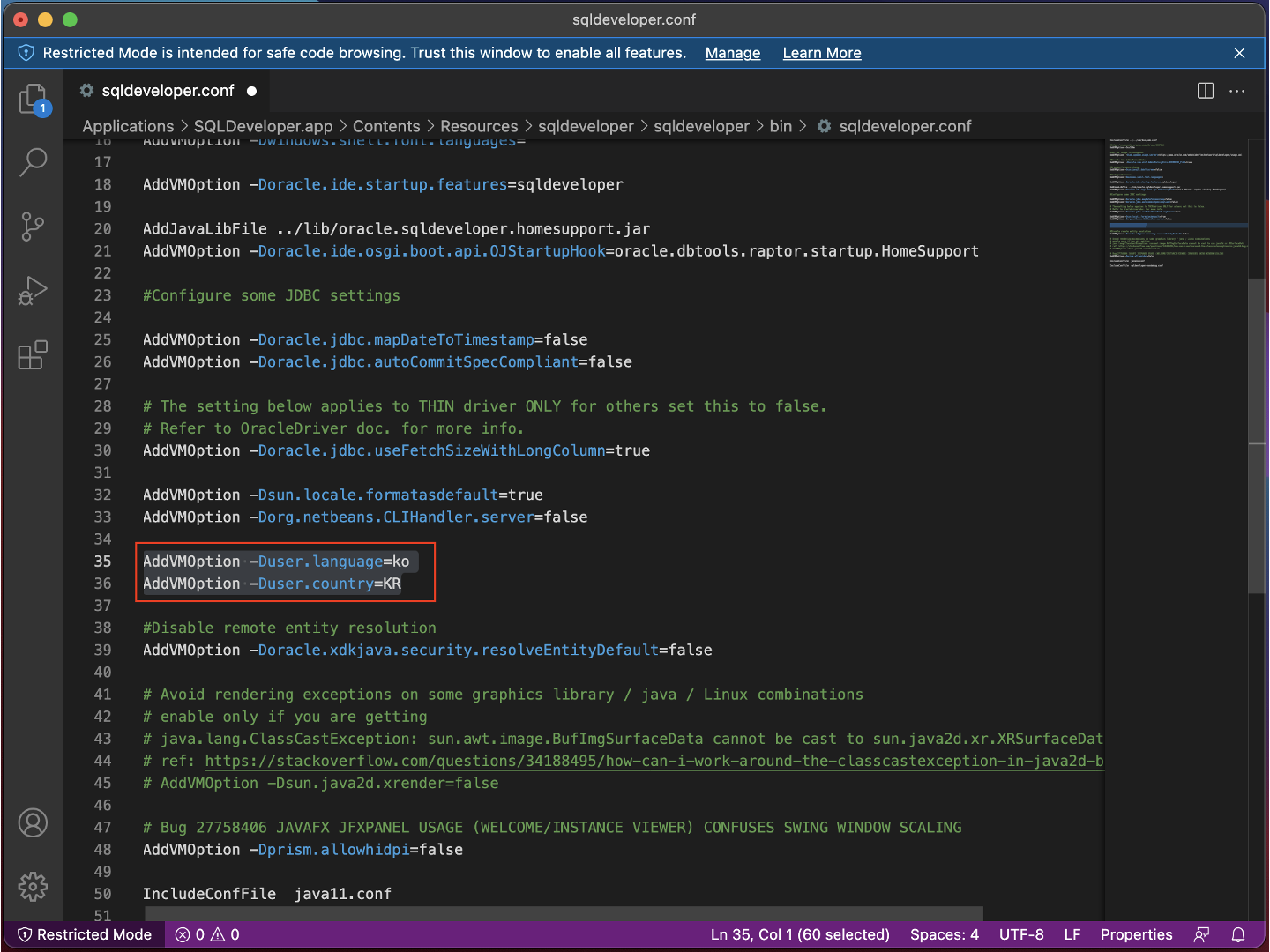Click line number 36 in gutter
The image size is (1270, 952).
pyautogui.click(x=103, y=584)
